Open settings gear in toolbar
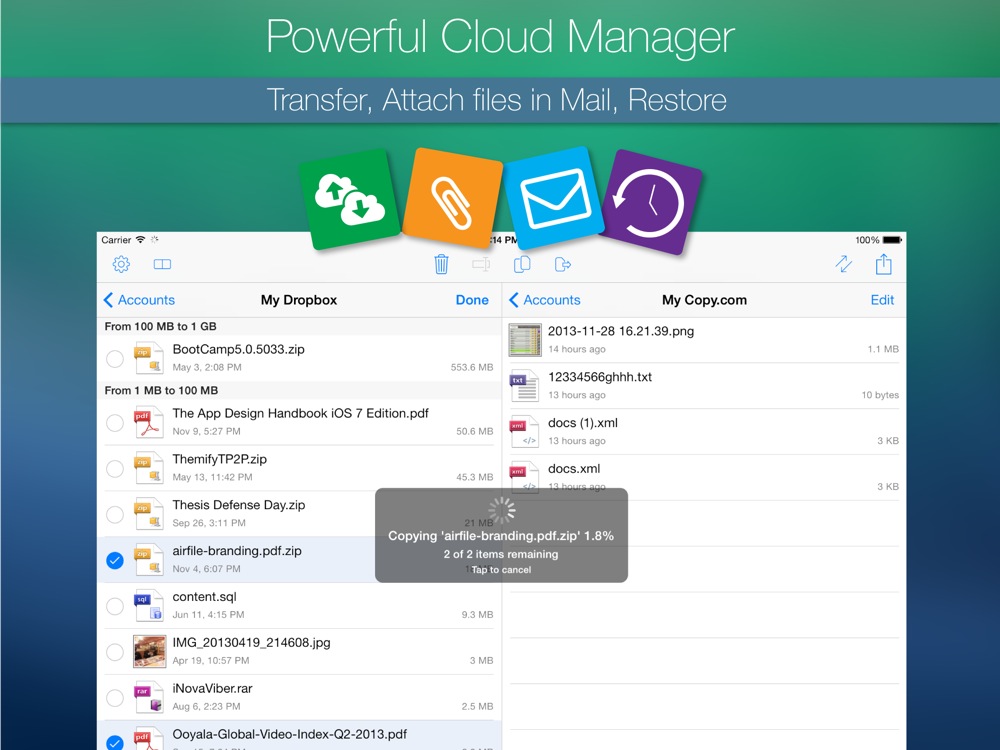The height and width of the screenshot is (750, 1000). 121,264
